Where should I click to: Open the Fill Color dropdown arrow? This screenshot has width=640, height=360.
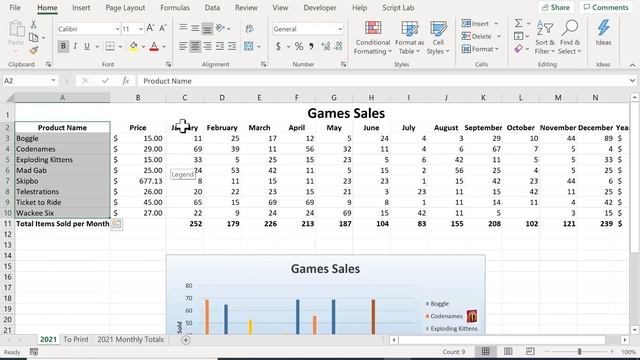(143, 47)
